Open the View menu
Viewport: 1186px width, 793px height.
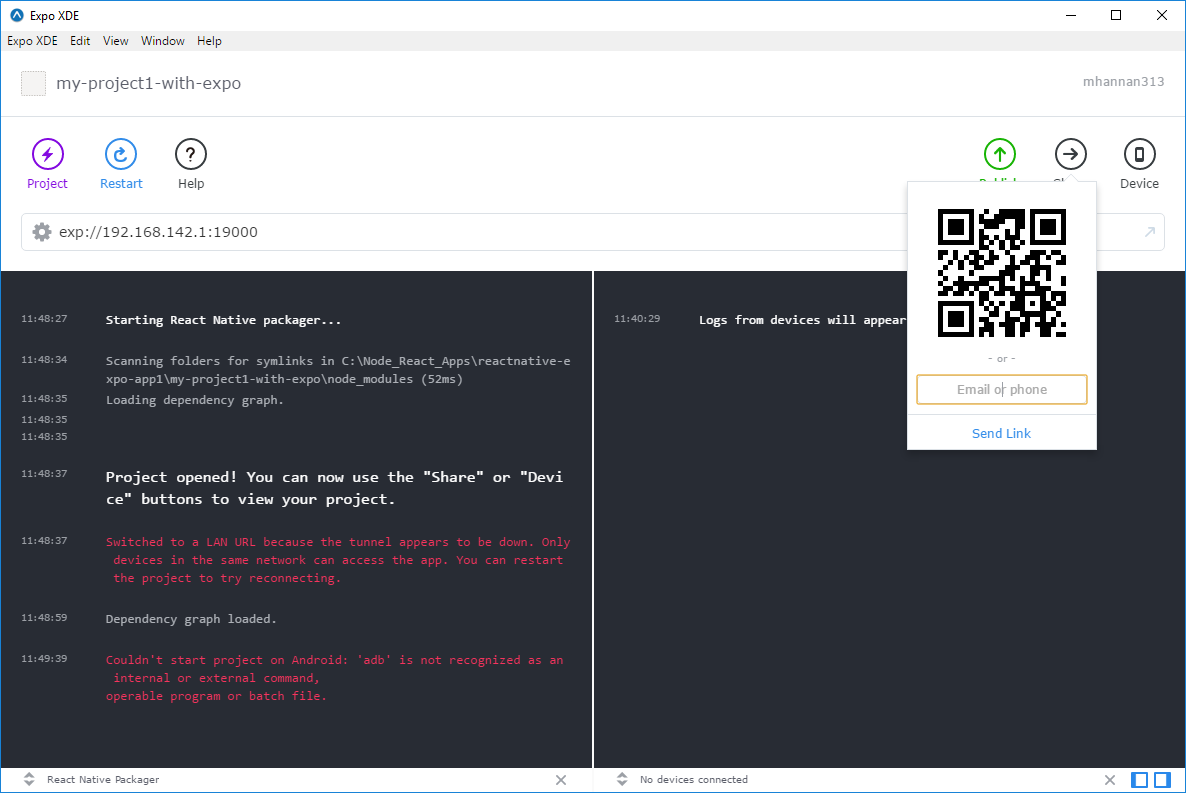pos(116,41)
